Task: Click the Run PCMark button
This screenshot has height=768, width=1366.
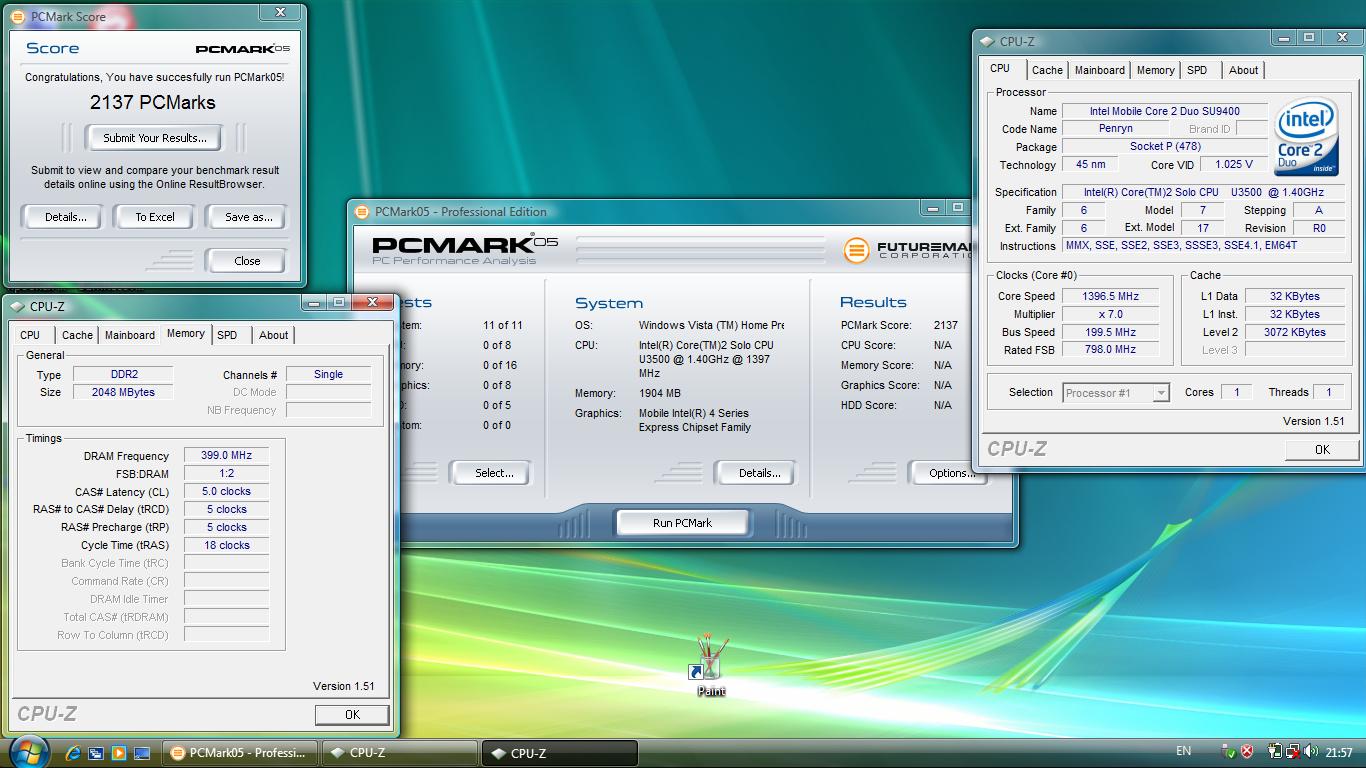Action: coord(682,523)
